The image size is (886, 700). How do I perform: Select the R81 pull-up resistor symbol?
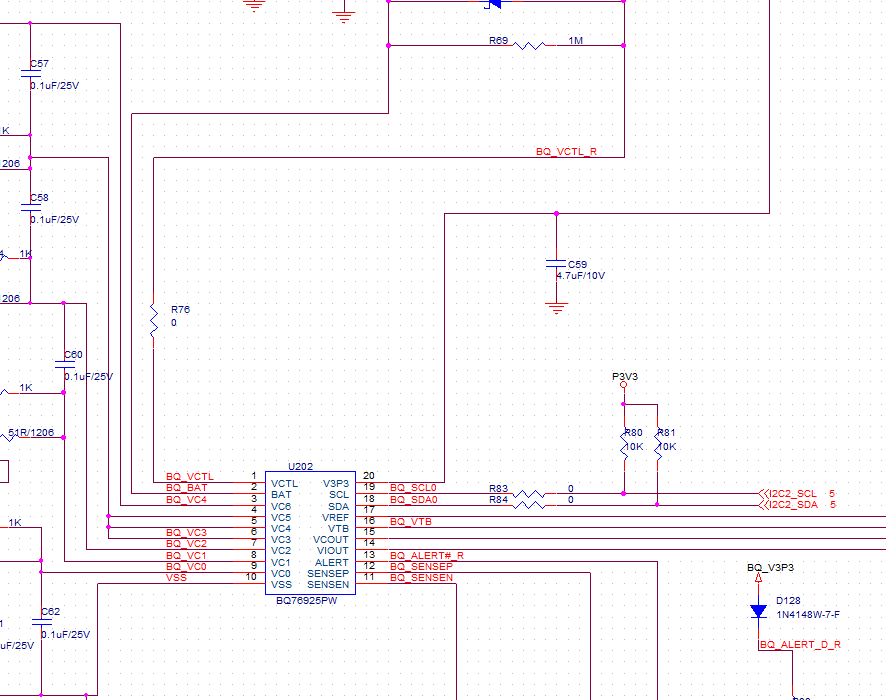click(x=657, y=444)
